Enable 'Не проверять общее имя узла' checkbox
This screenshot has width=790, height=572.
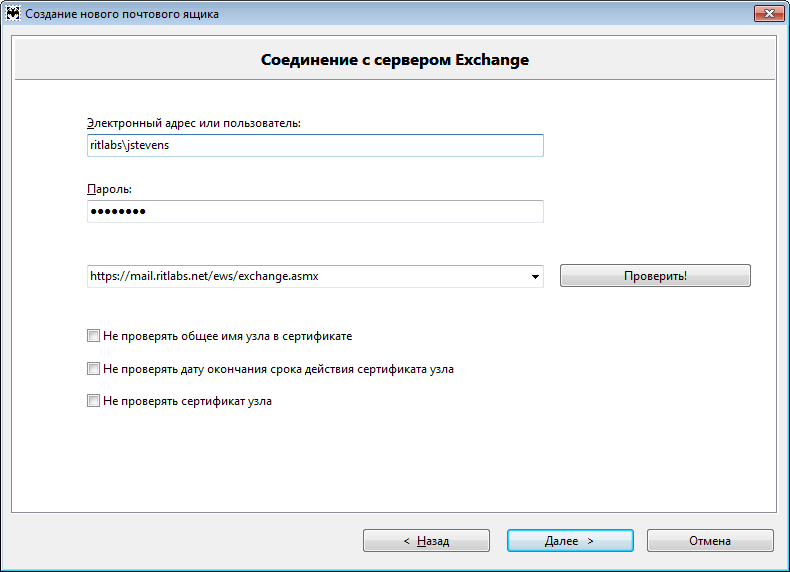point(93,336)
